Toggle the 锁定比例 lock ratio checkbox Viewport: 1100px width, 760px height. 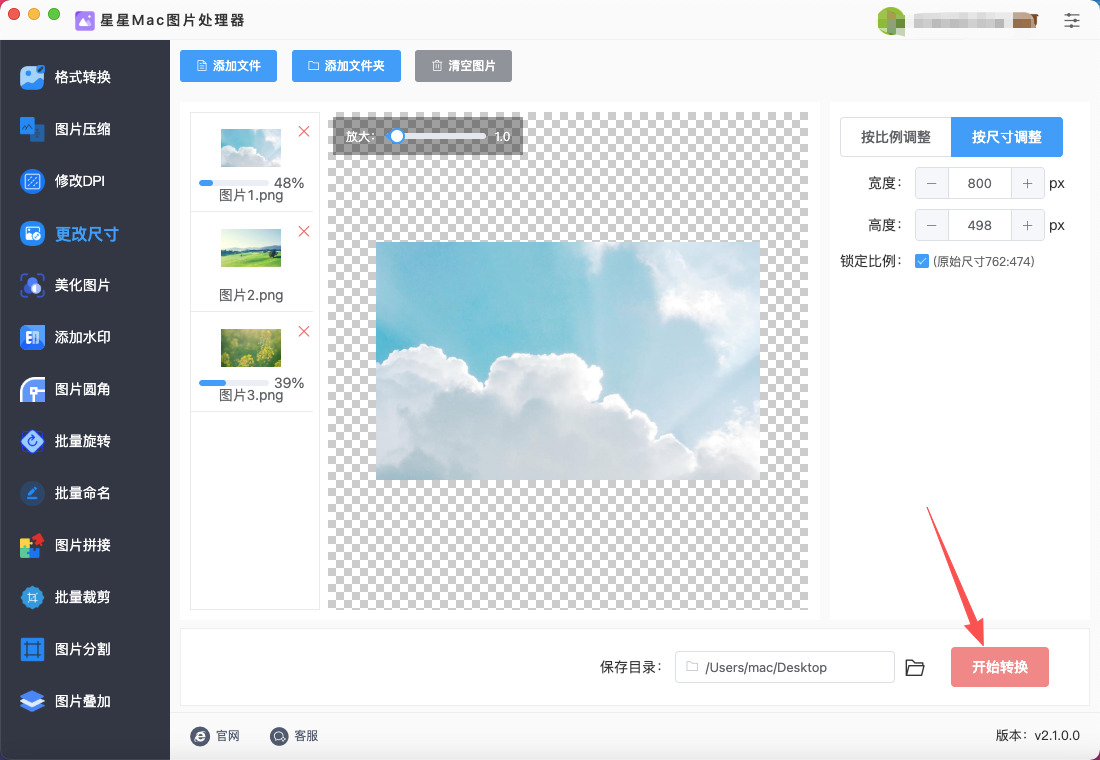pos(922,262)
